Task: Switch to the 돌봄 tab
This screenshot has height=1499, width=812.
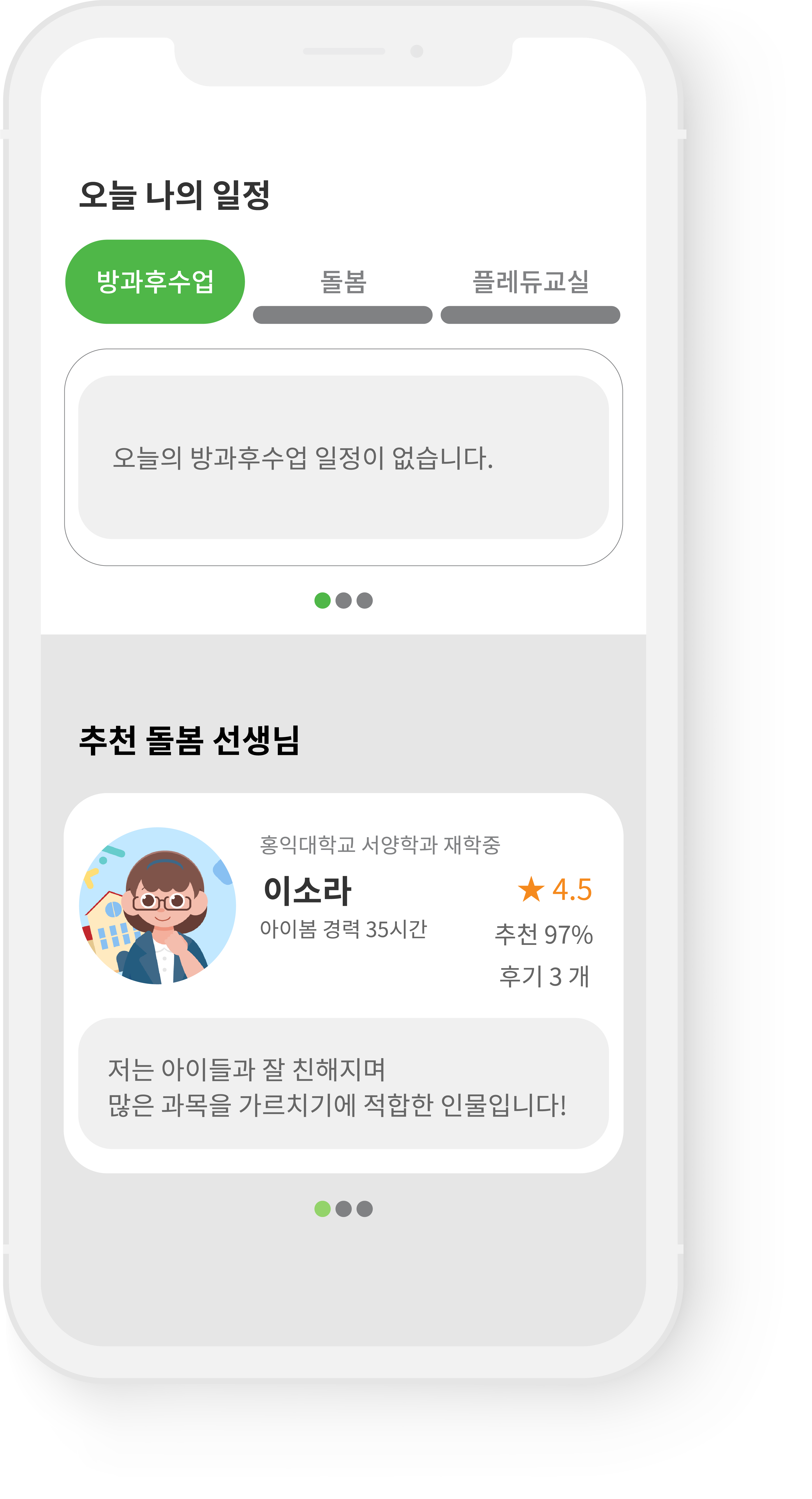Action: (x=343, y=282)
